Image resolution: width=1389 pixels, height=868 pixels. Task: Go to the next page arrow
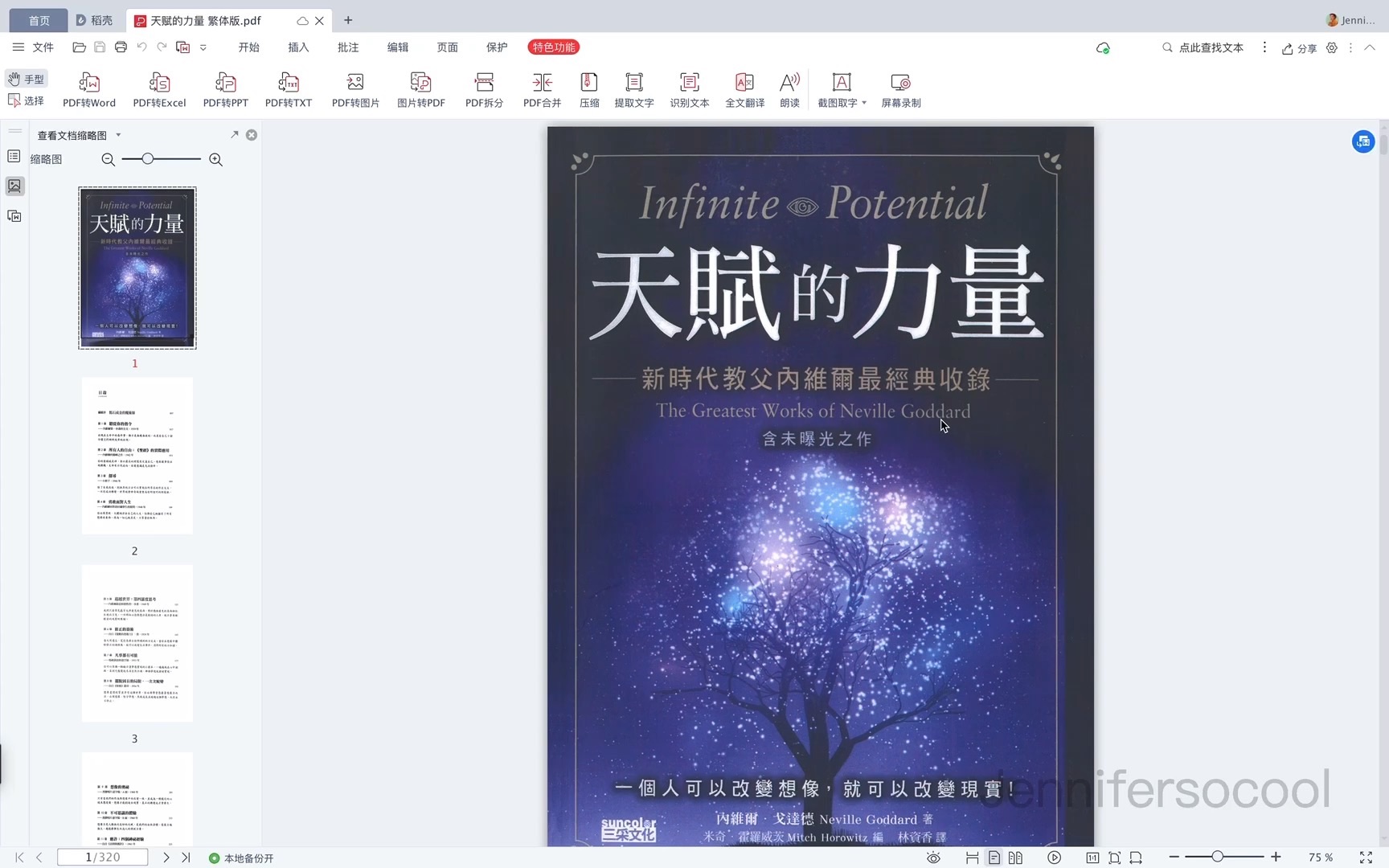pyautogui.click(x=166, y=858)
